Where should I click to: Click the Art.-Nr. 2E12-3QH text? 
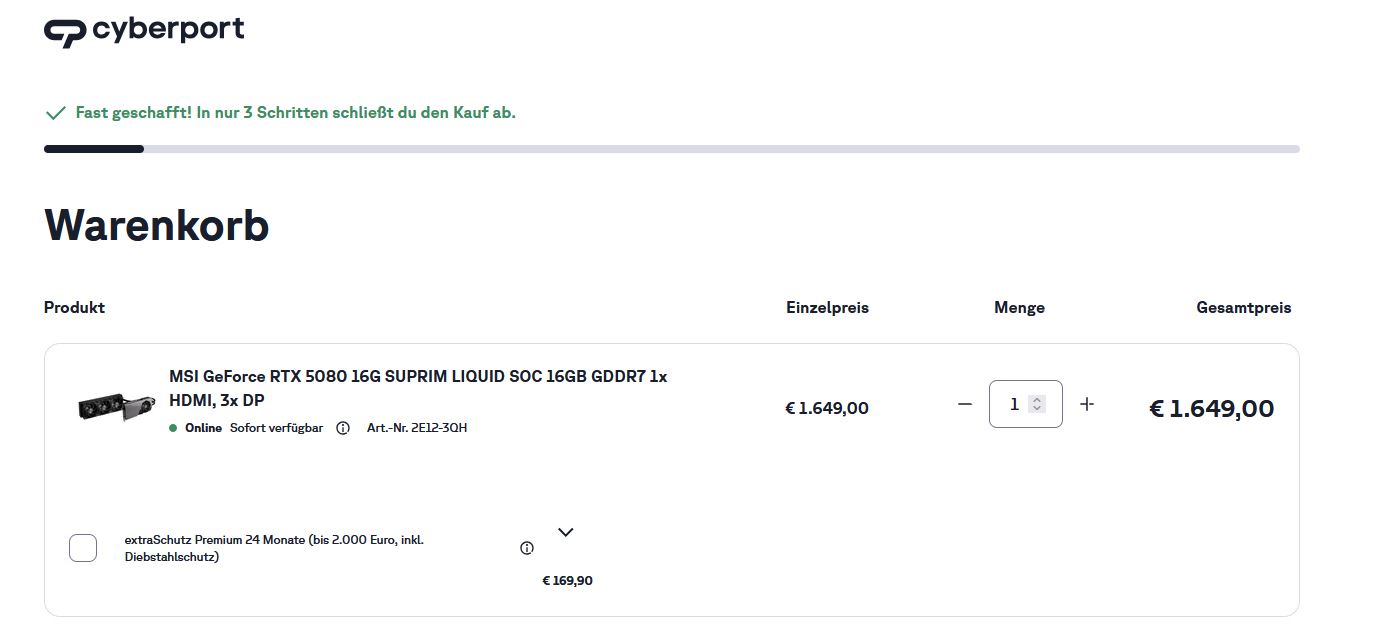417,428
